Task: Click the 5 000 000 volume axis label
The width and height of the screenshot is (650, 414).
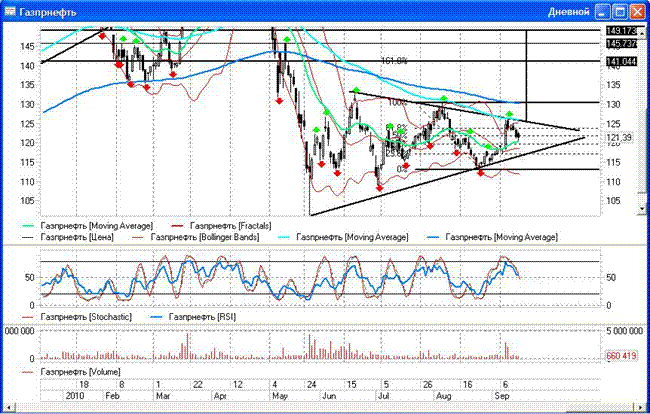Action: 623,331
